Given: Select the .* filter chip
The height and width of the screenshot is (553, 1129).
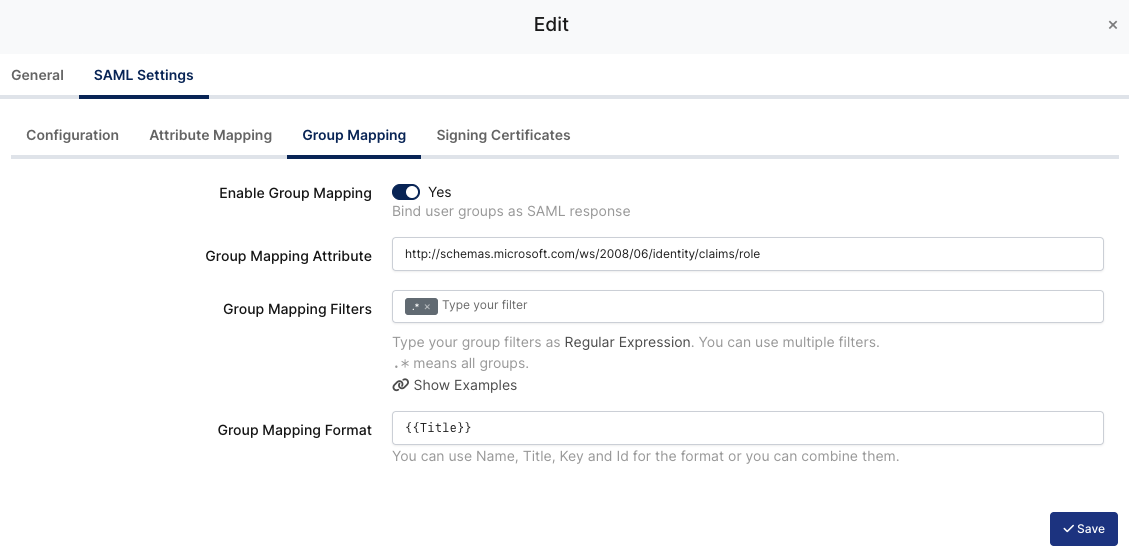Looking at the screenshot, I should point(414,307).
